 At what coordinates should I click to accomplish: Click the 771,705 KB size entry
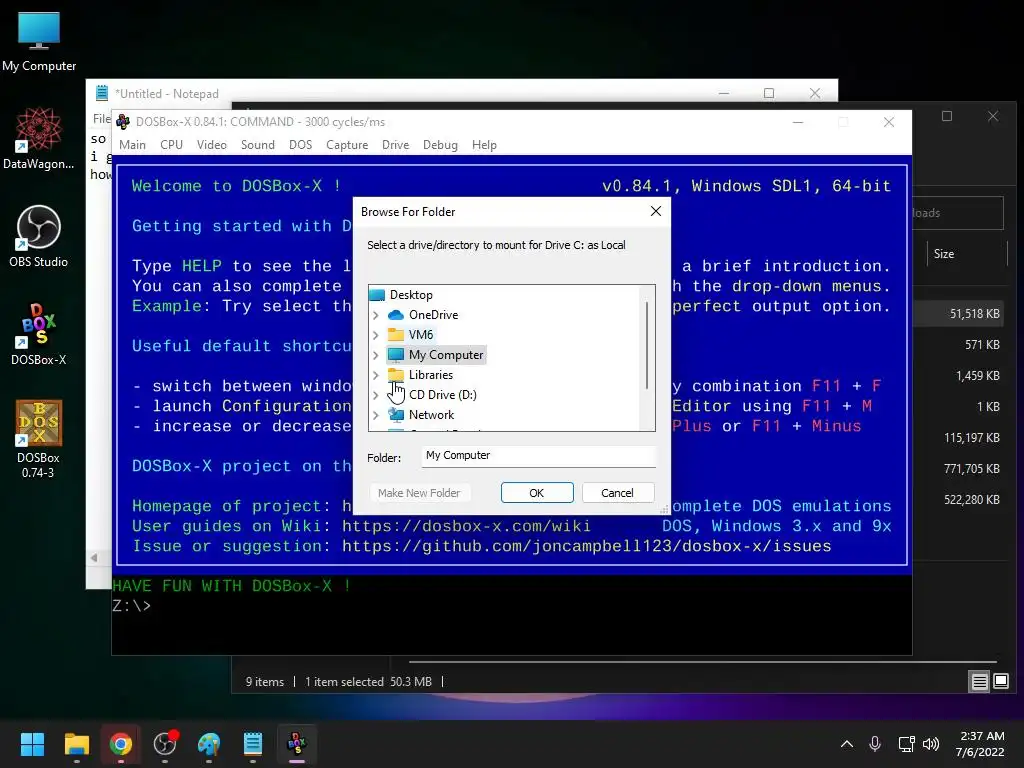[x=972, y=468]
